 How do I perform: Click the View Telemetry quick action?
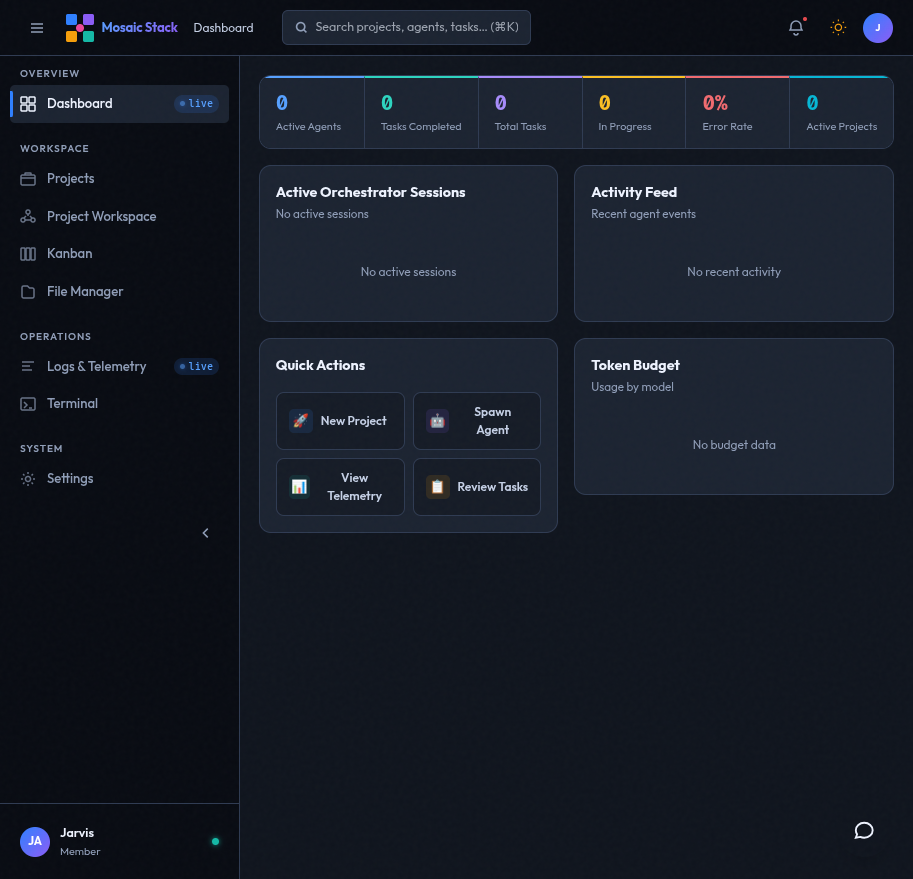pyautogui.click(x=340, y=487)
